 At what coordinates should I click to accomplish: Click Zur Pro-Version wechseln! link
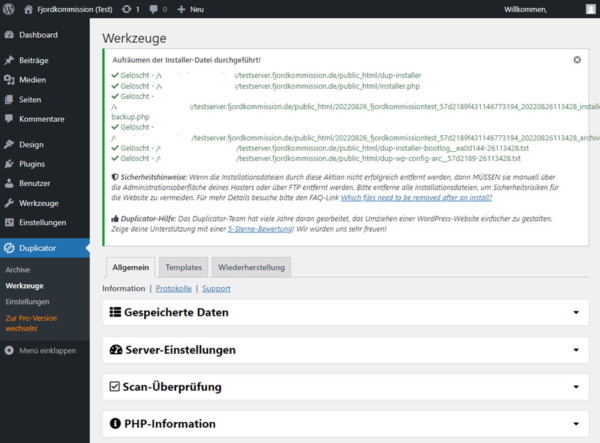(x=31, y=323)
